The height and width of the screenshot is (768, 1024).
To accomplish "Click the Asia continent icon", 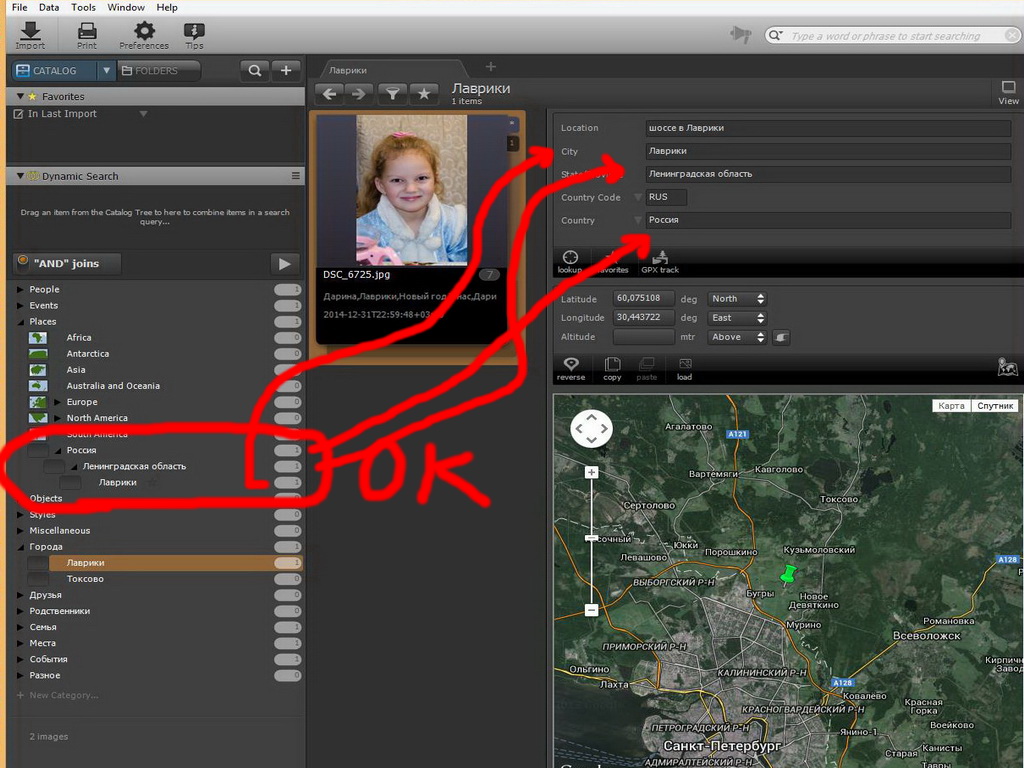I will pyautogui.click(x=38, y=370).
